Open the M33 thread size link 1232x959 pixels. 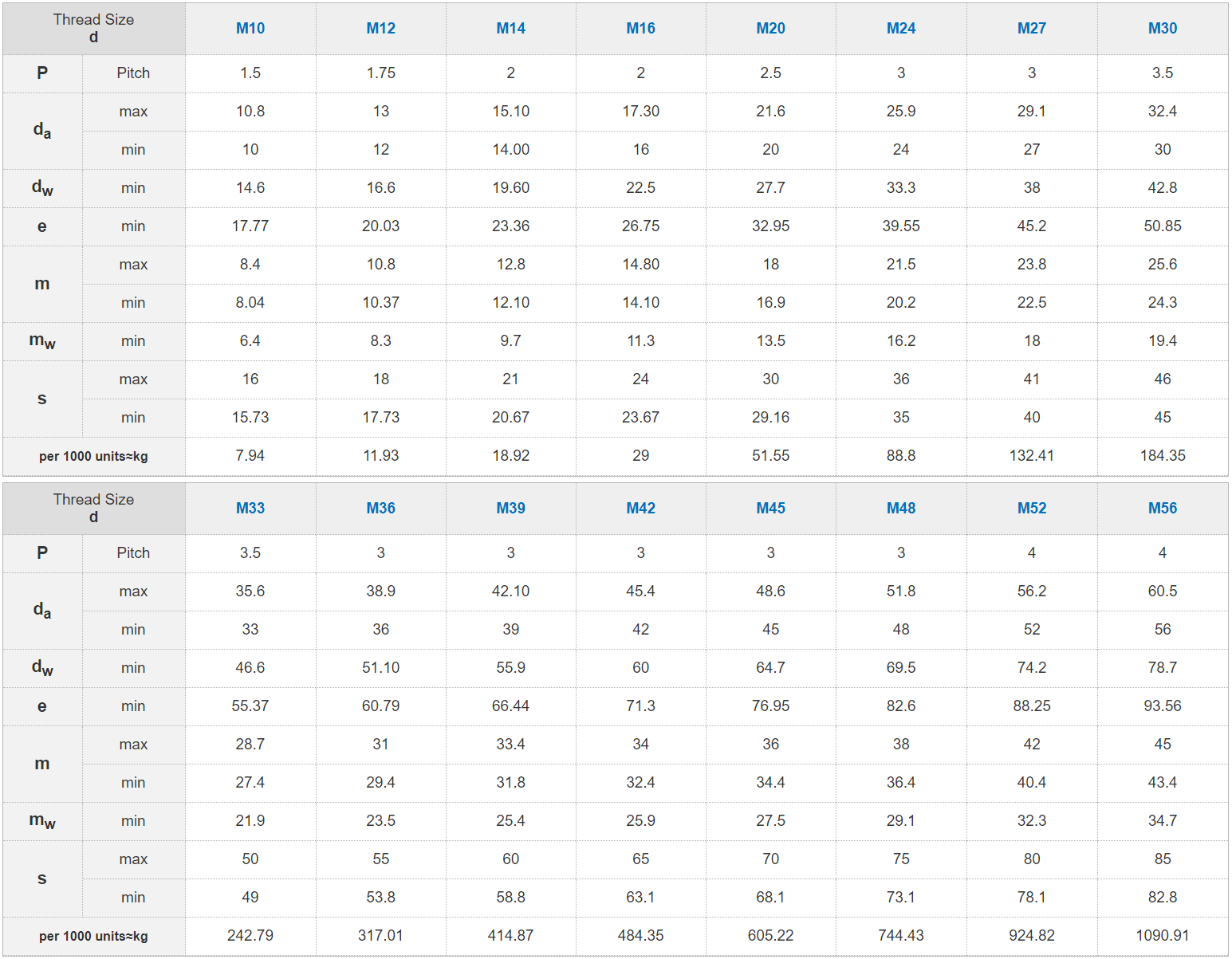250,508
